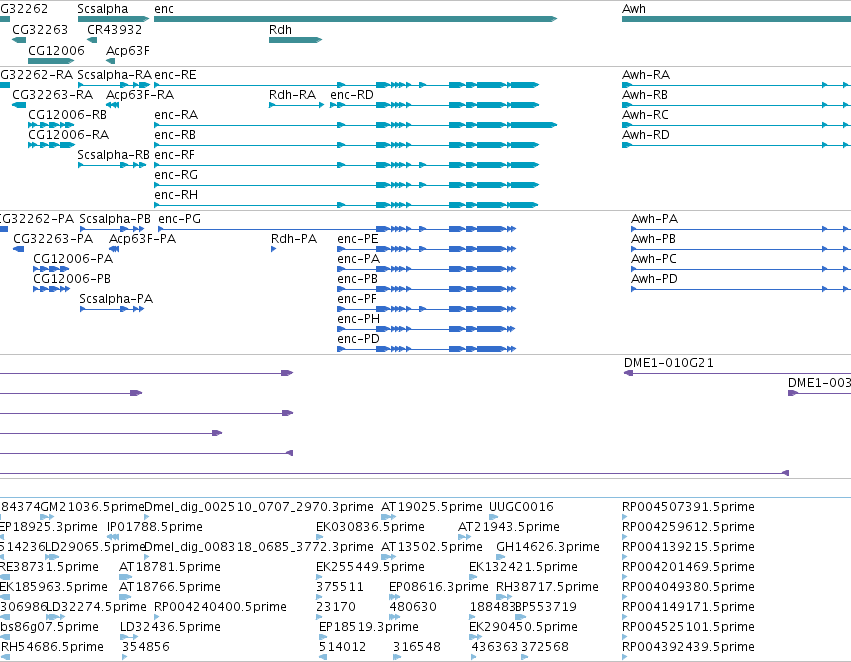851x662 pixels.
Task: Click the Awh-RB transcript label
Action: coord(645,94)
